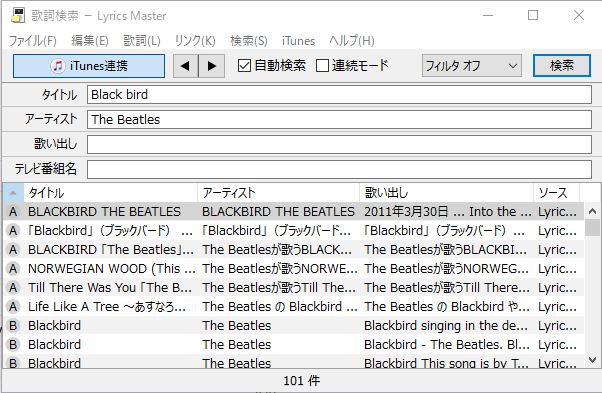Sort results by ソース column header
Screen dimensions: 602x393
pyautogui.click(x=557, y=193)
